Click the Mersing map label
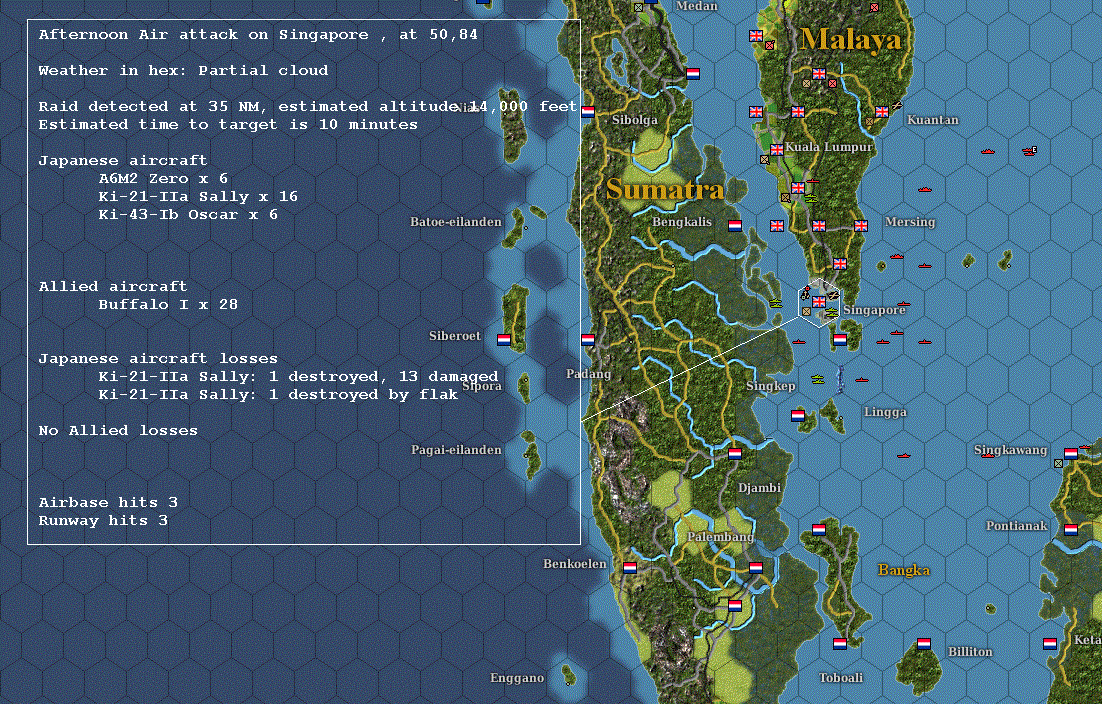 pos(910,222)
